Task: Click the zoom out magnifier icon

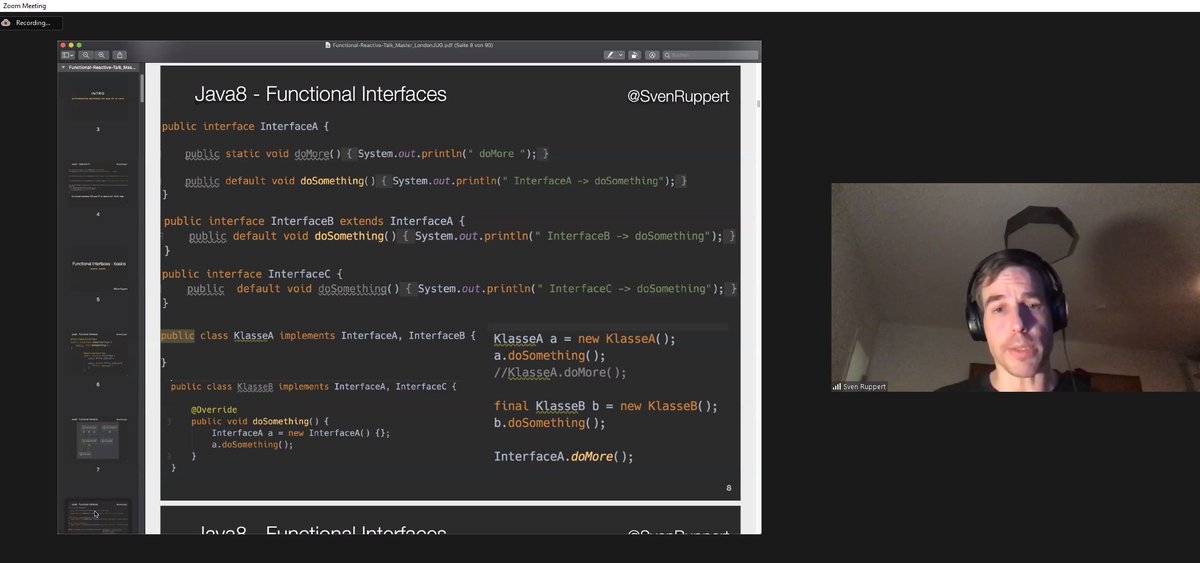Action: (86, 55)
